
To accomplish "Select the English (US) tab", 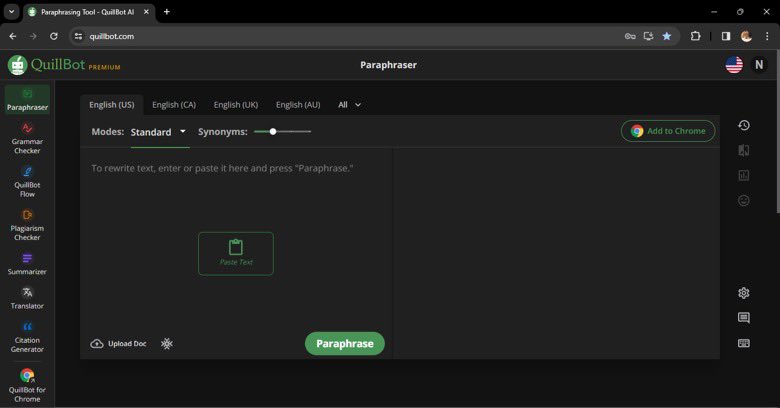I will click(x=112, y=104).
